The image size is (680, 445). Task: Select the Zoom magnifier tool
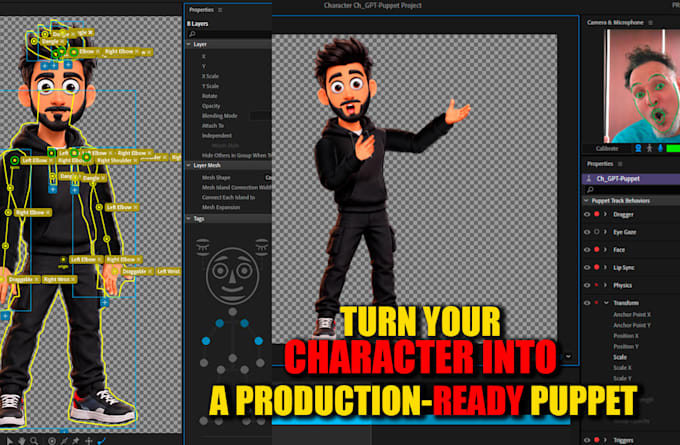34,441
